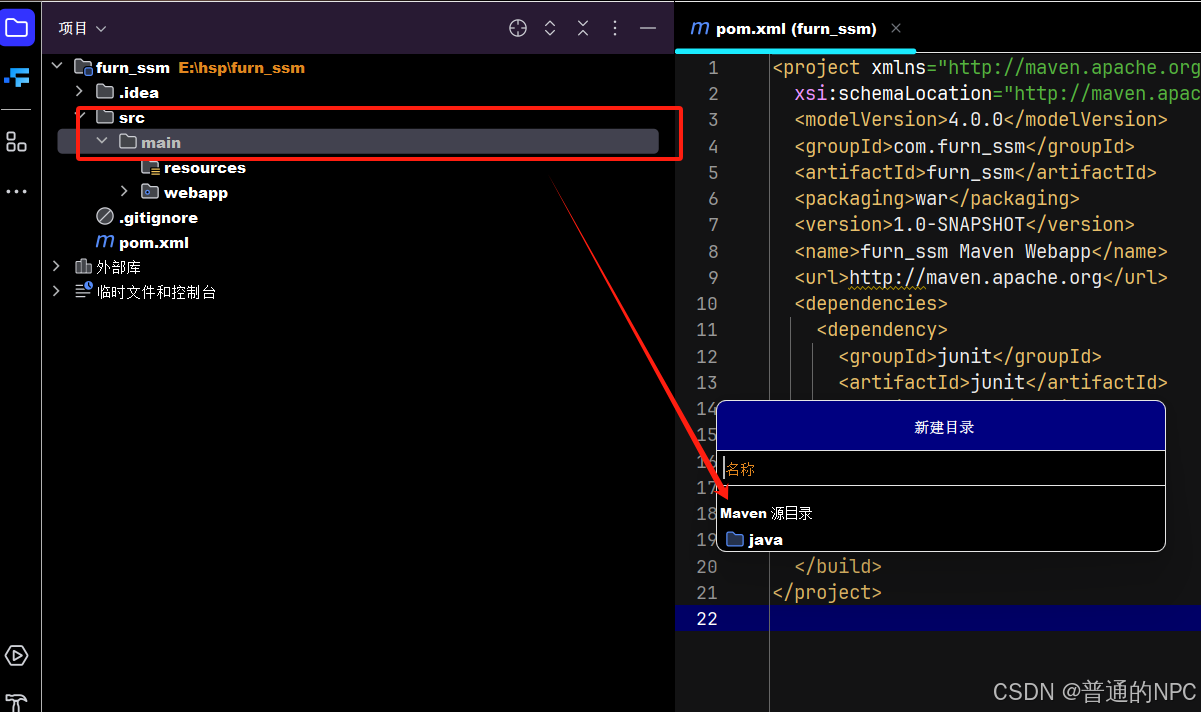Click collapse all icon in Project panel

click(x=583, y=28)
